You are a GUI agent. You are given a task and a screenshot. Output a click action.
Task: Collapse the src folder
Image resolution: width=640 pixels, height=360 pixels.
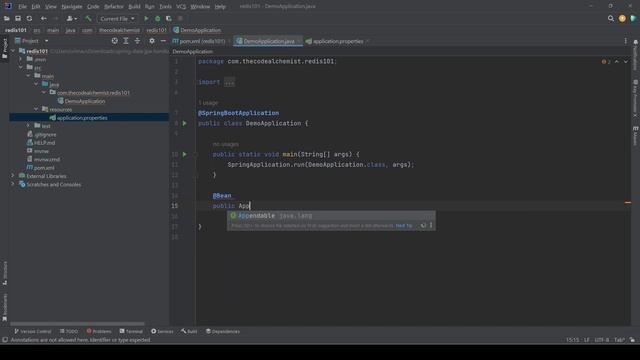21,67
